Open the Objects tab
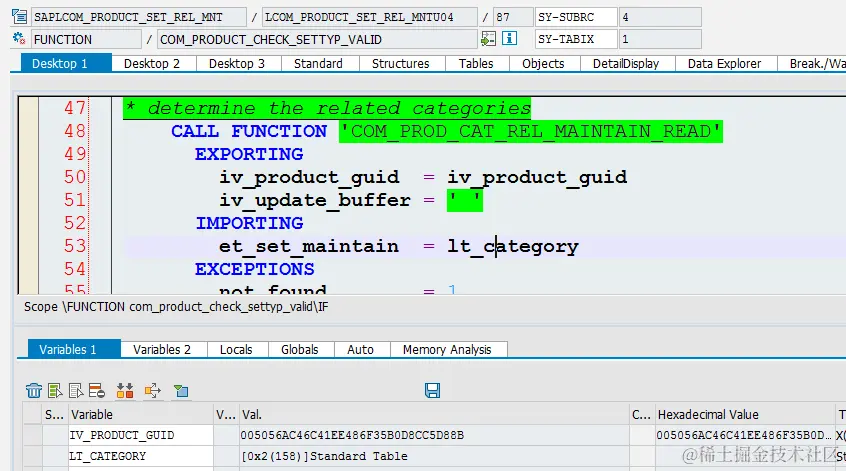The width and height of the screenshot is (846, 471). point(544,63)
